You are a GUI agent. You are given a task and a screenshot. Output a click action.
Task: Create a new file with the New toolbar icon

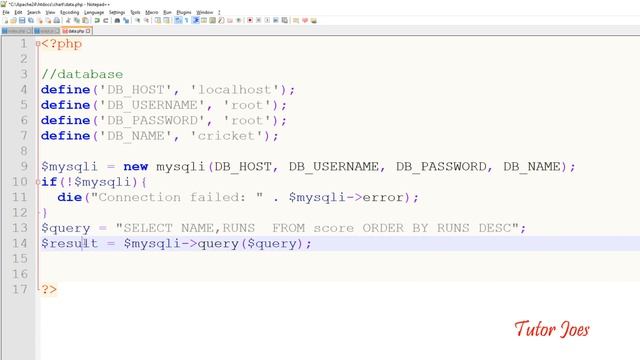click(5, 20)
